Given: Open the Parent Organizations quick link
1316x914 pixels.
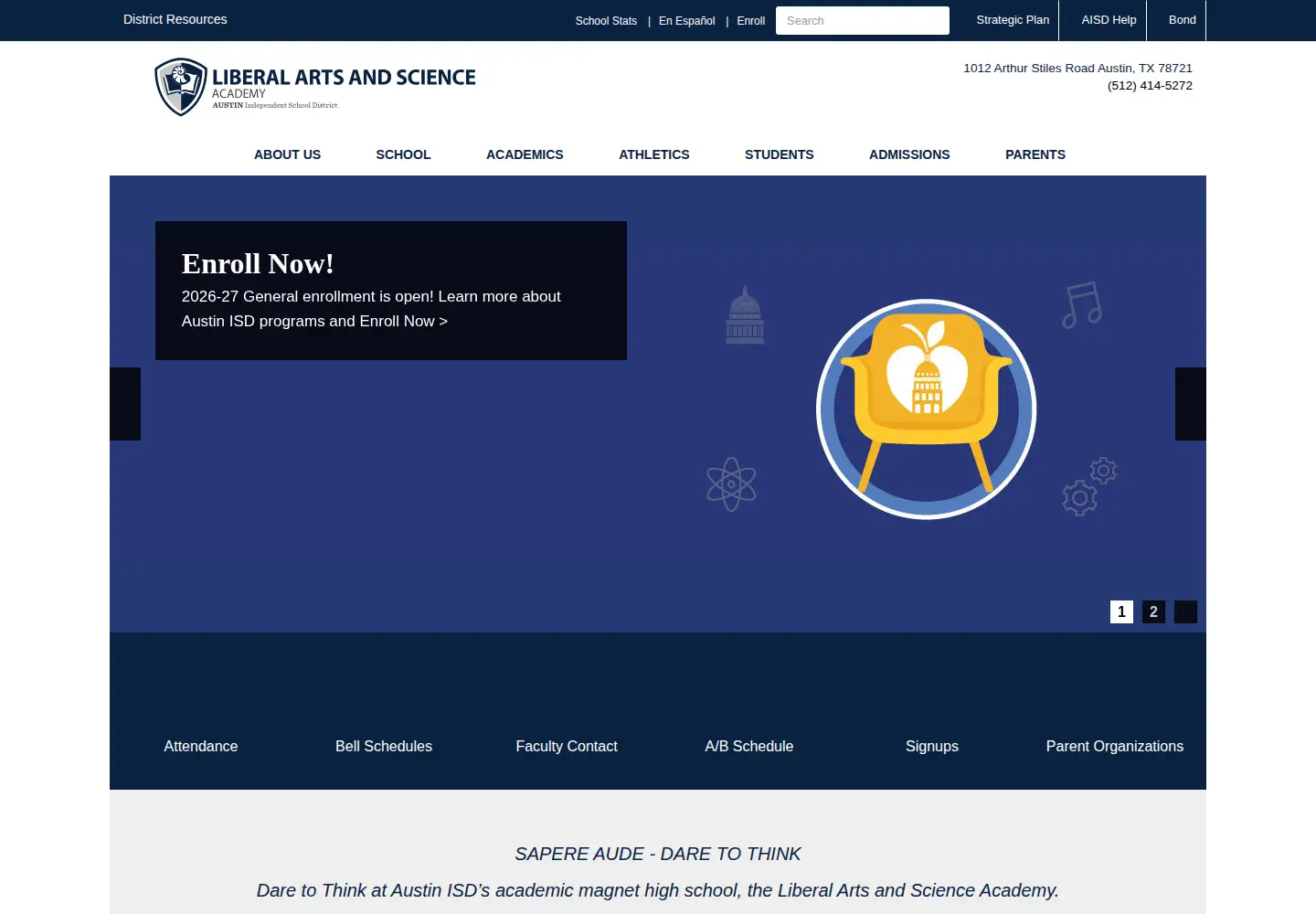Looking at the screenshot, I should 1115,746.
